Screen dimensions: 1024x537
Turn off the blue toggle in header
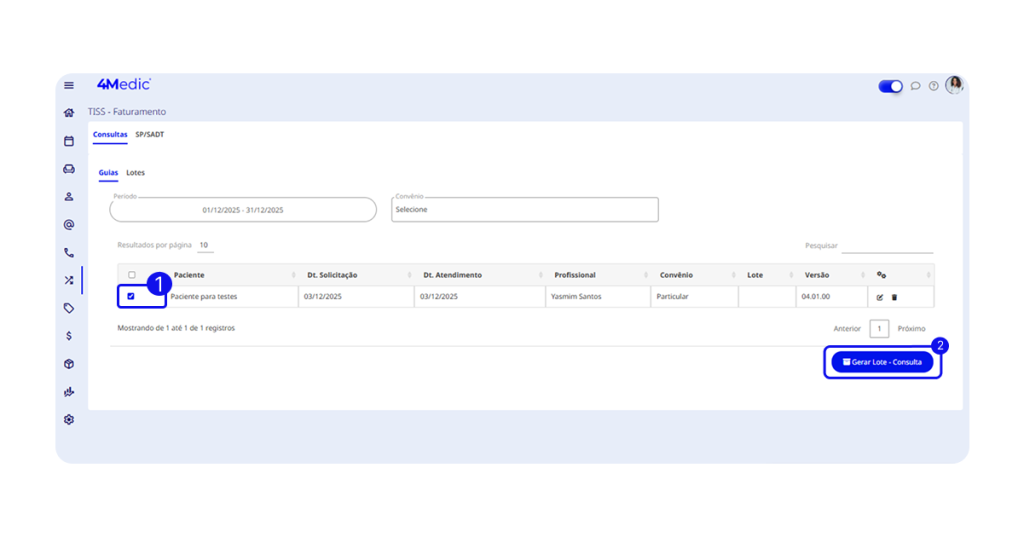[x=890, y=86]
